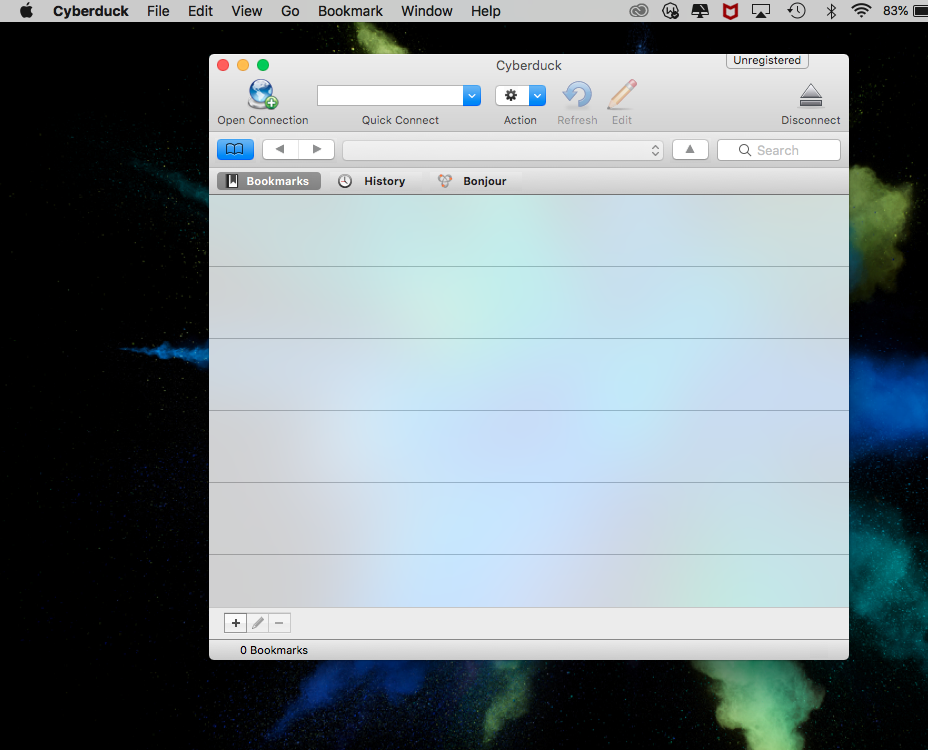Open the Window menu

pos(427,11)
